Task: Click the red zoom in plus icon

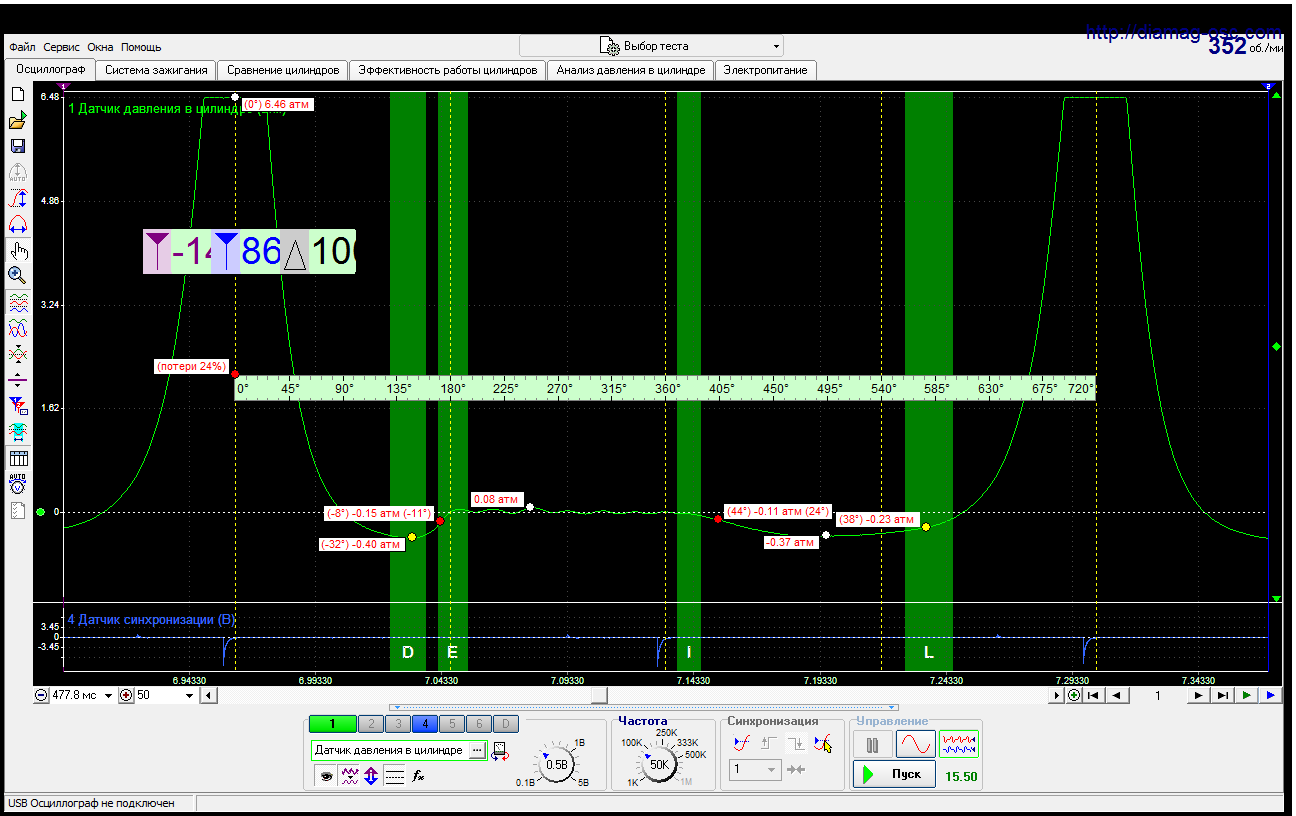Action: coord(126,695)
